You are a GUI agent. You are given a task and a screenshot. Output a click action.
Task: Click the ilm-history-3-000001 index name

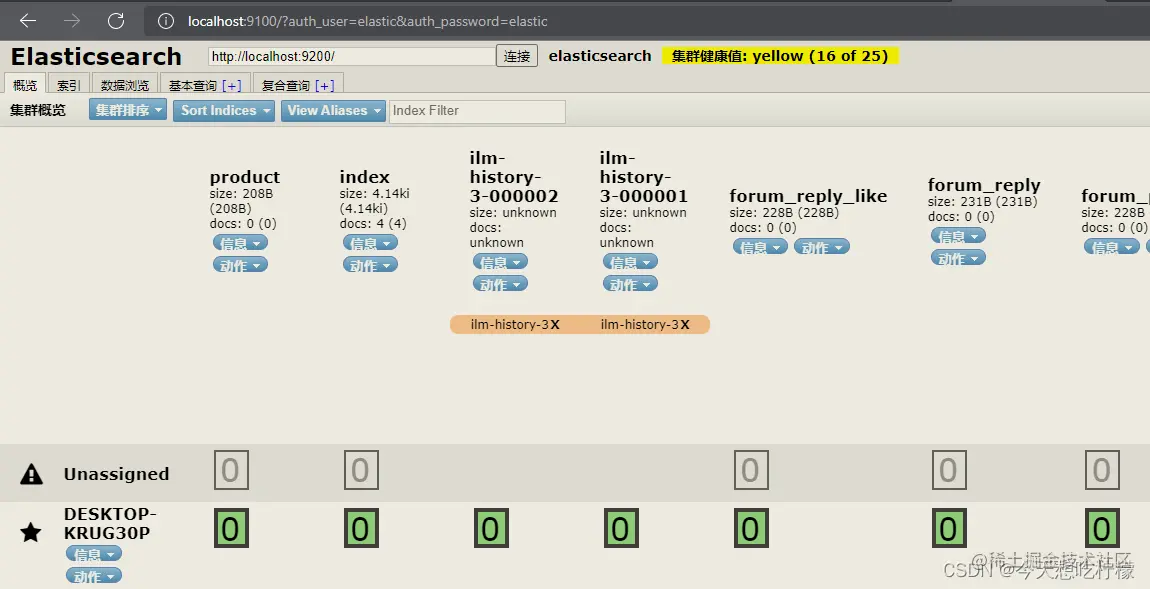644,177
